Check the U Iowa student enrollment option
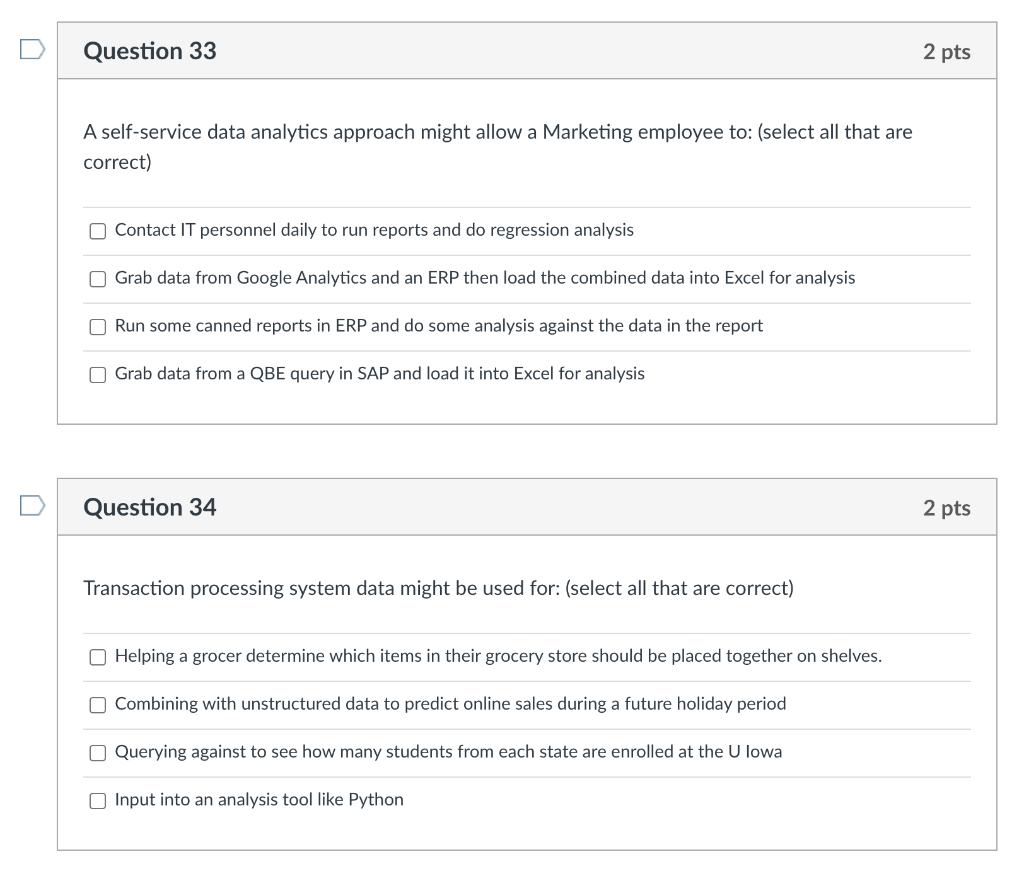This screenshot has height=876, width=1024. pos(97,751)
